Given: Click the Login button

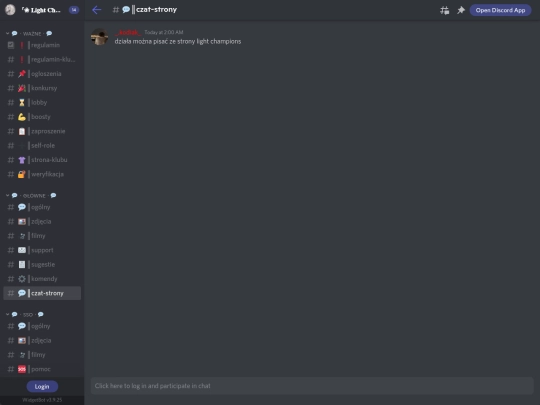Looking at the screenshot, I should tap(42, 386).
